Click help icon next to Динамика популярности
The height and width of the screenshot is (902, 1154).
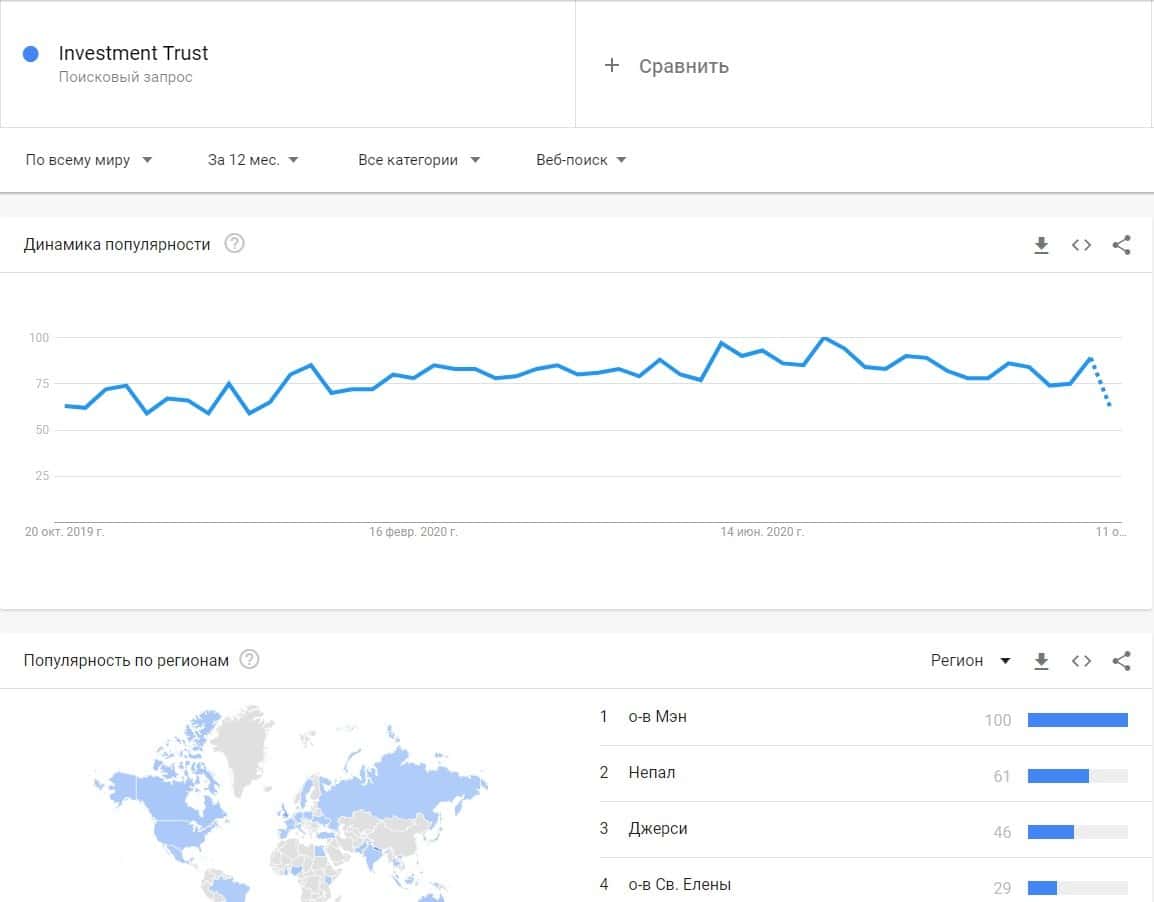point(234,244)
